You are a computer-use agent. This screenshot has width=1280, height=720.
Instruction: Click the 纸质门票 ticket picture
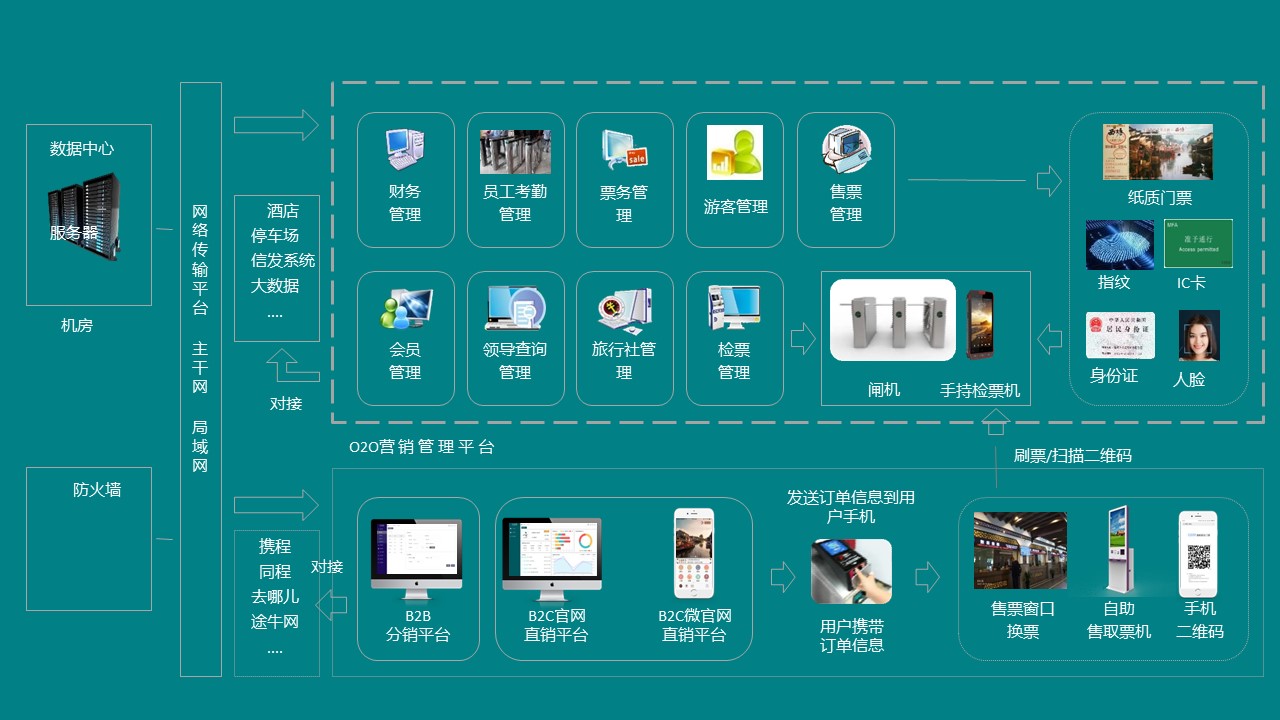(1157, 152)
